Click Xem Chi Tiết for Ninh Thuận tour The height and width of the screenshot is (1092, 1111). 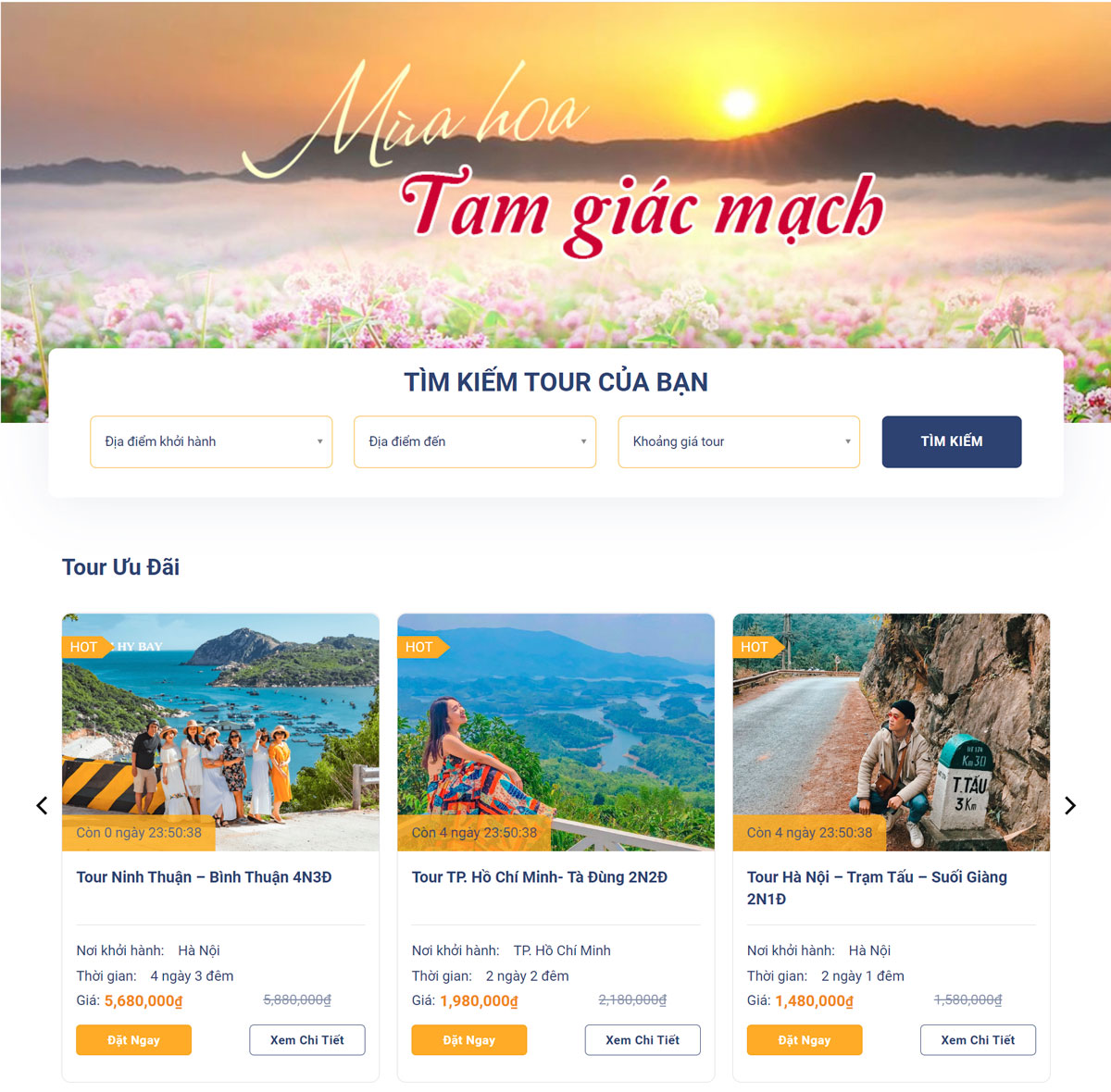(x=307, y=1040)
